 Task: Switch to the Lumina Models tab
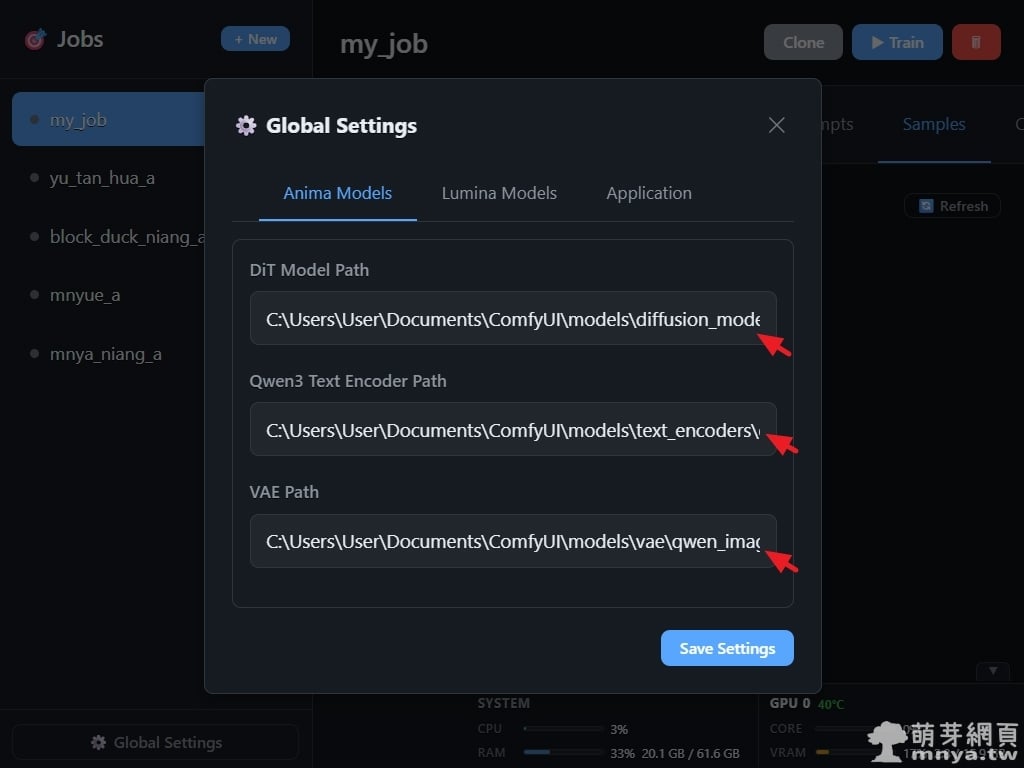499,193
